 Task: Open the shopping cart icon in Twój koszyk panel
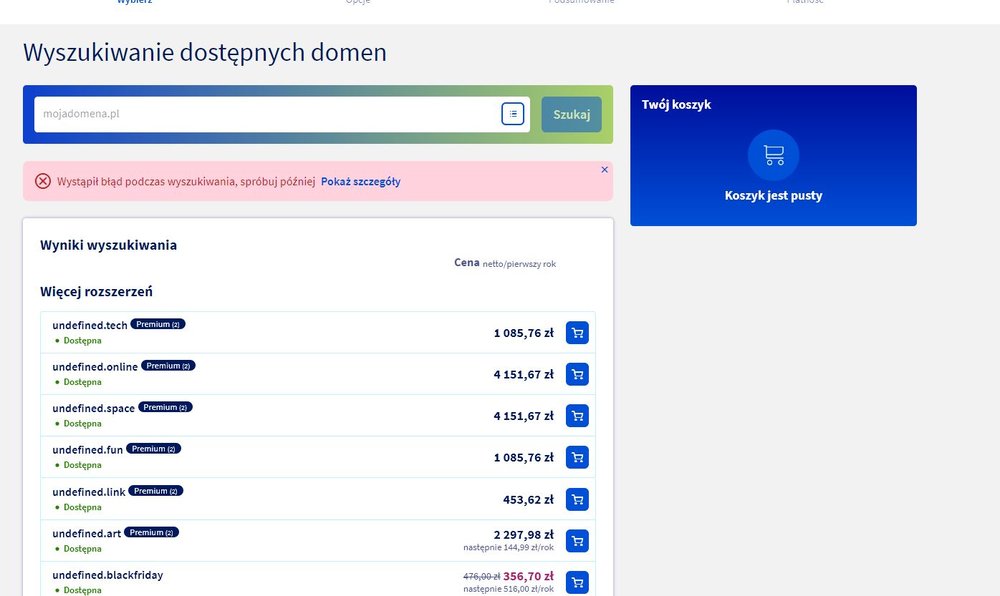click(772, 154)
